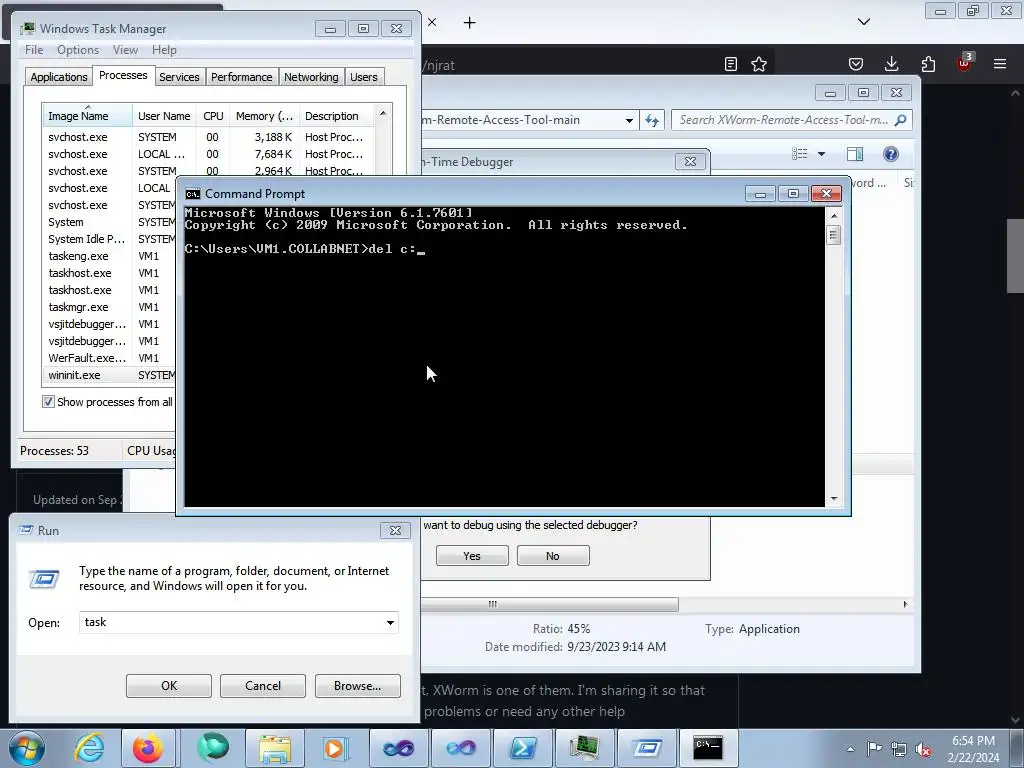Open the Explorer address bar history dropdown
Image resolution: width=1024 pixels, height=768 pixels.
pos(629,120)
